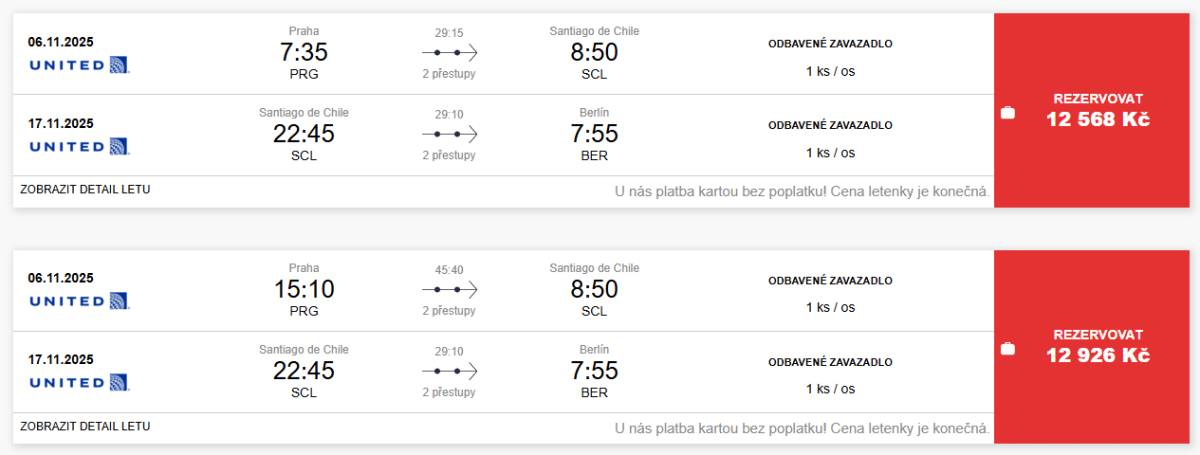Open the '2 přestupy' stops info under 45:40
Viewport: 1200px width, 455px height.
coord(449,311)
